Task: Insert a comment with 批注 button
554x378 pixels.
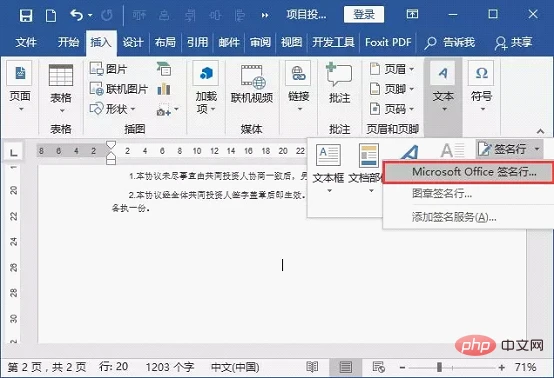Action: click(x=339, y=84)
